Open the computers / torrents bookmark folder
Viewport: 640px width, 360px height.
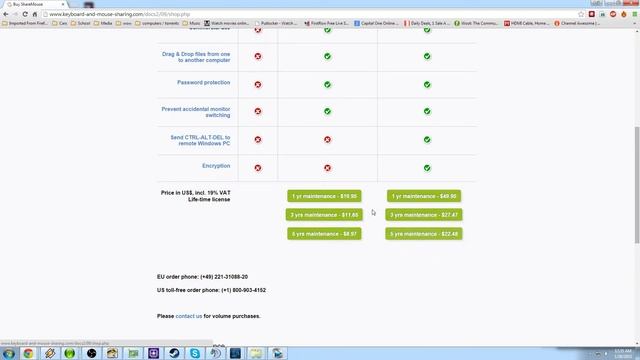(157, 23)
